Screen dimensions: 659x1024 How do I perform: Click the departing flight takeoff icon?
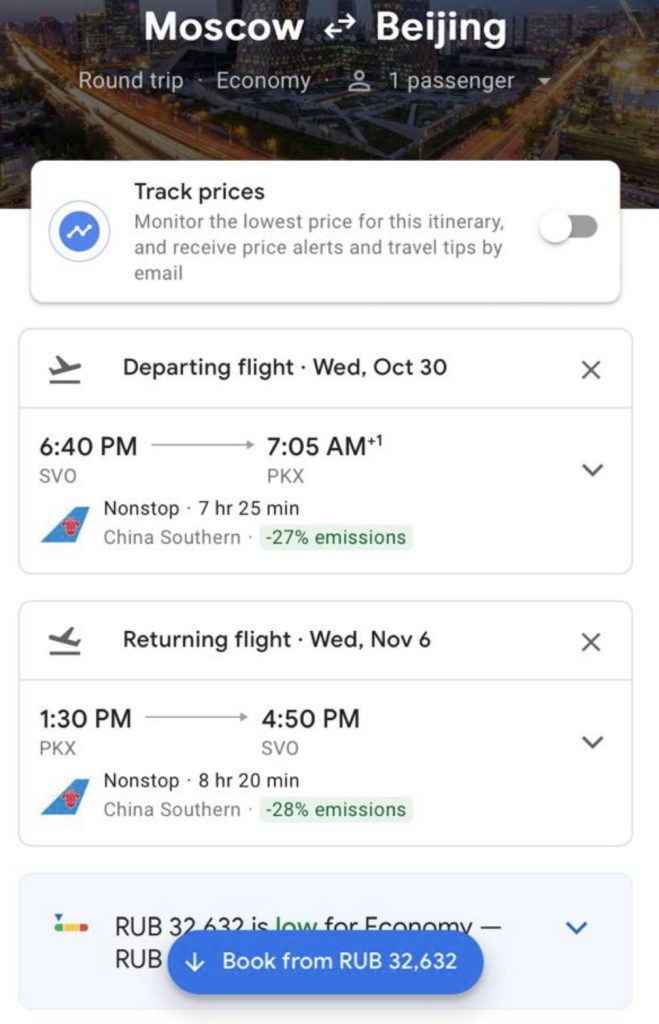click(66, 369)
